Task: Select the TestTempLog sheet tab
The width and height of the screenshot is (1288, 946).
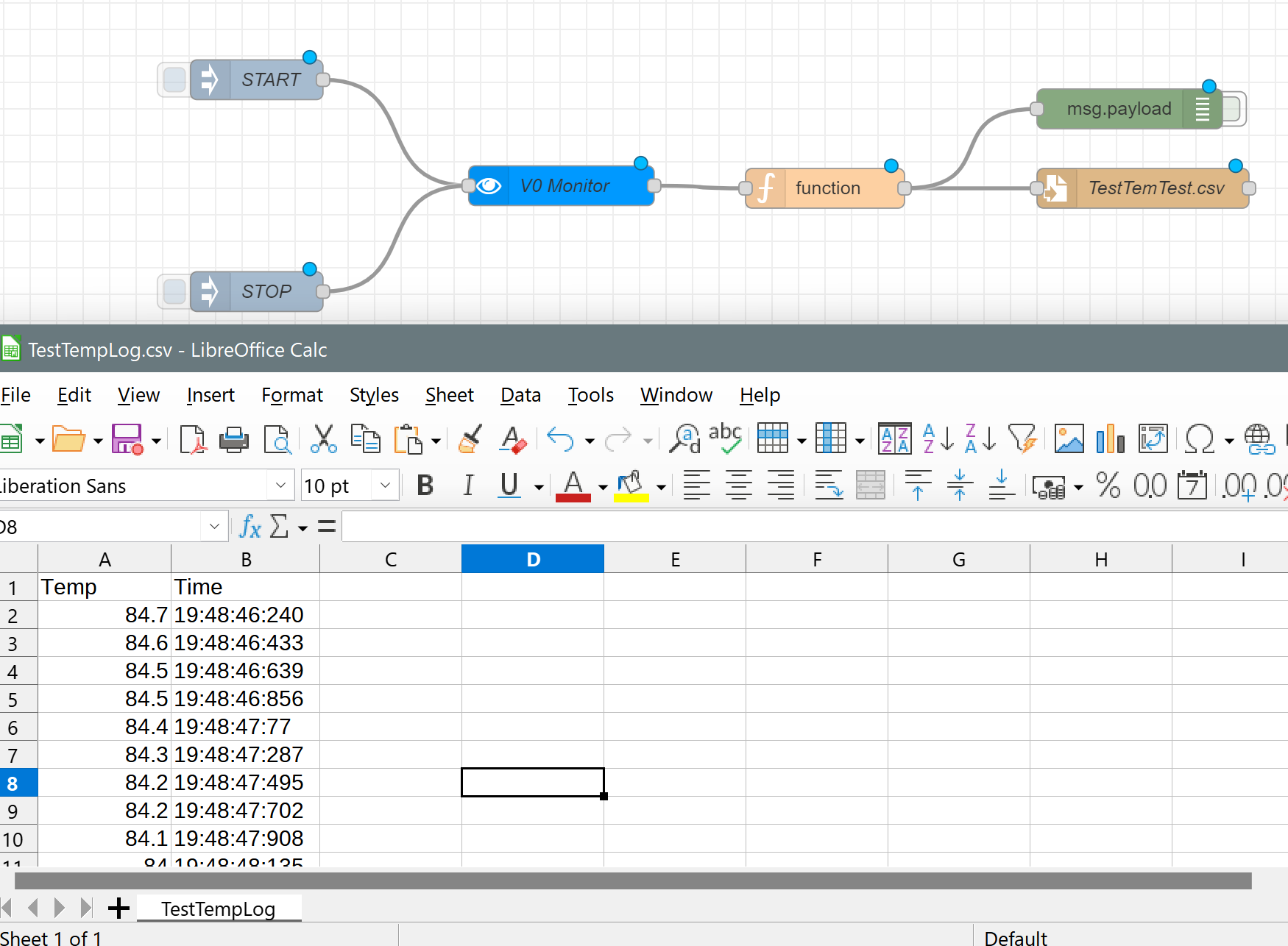Action: click(x=219, y=909)
